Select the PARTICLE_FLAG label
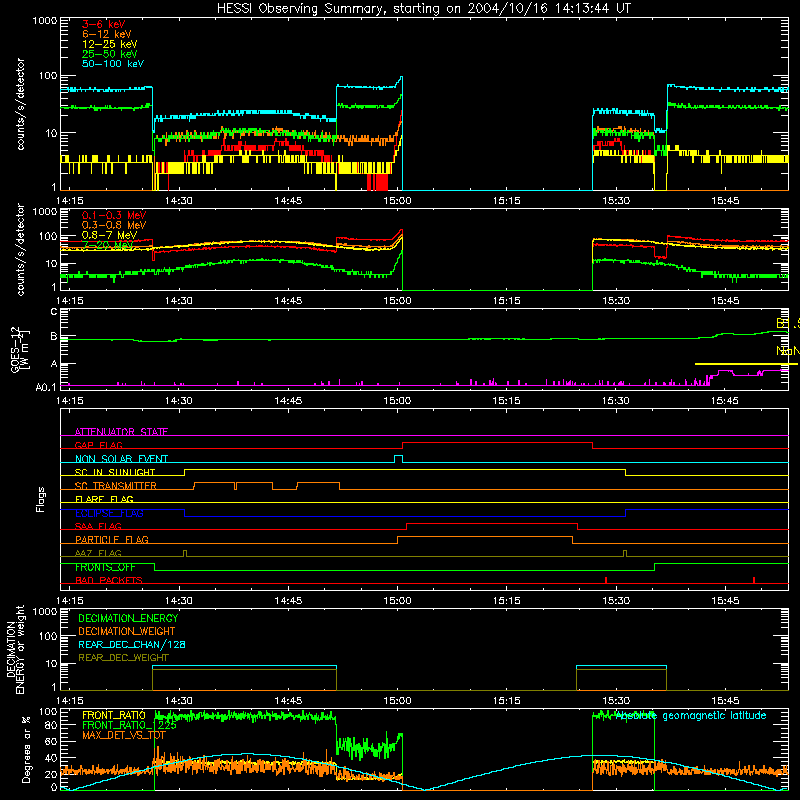Viewport: 800px width, 800px height. pos(112,540)
